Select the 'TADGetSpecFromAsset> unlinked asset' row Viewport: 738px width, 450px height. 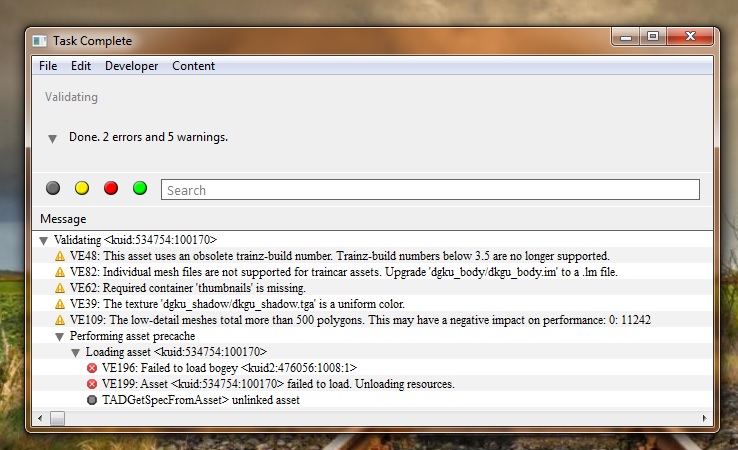pos(201,400)
